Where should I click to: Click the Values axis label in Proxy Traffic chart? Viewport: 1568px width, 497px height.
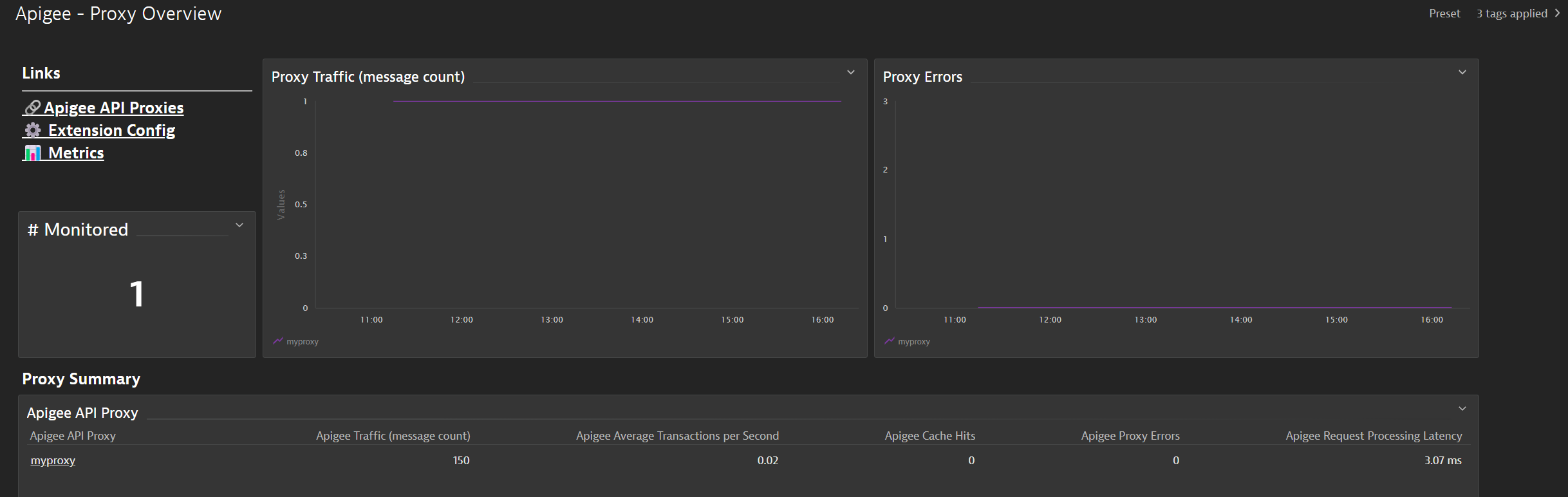pyautogui.click(x=281, y=205)
